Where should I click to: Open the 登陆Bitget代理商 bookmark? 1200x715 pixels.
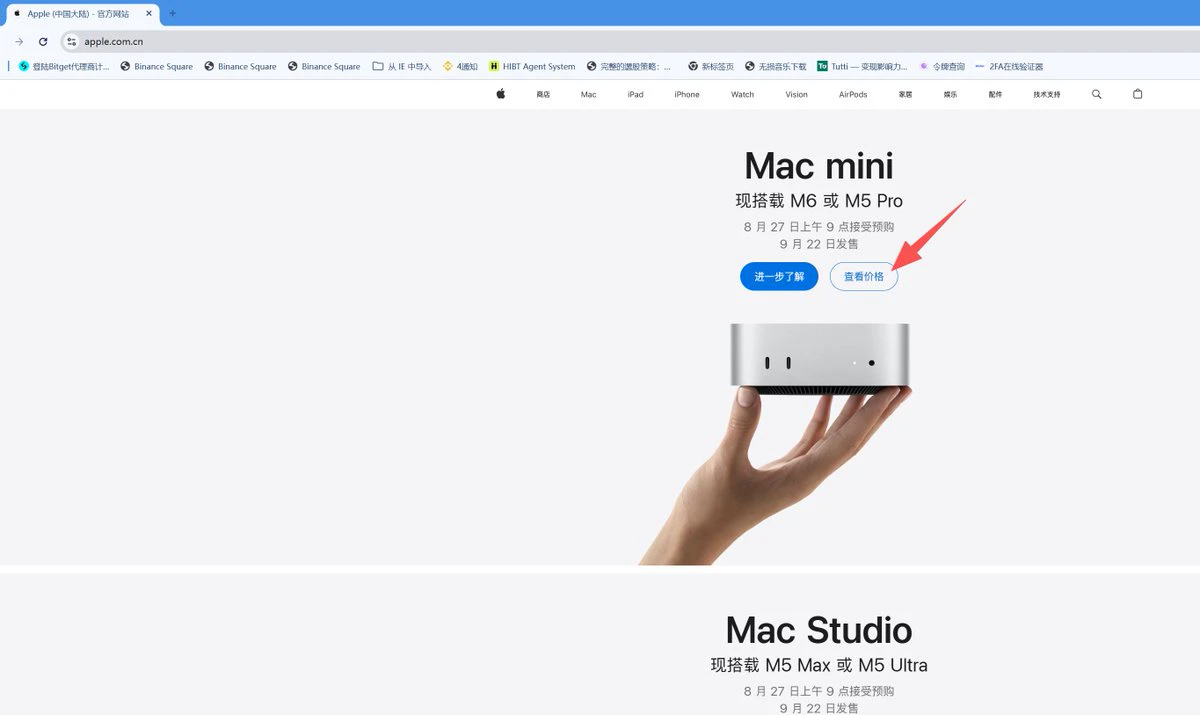tap(64, 67)
